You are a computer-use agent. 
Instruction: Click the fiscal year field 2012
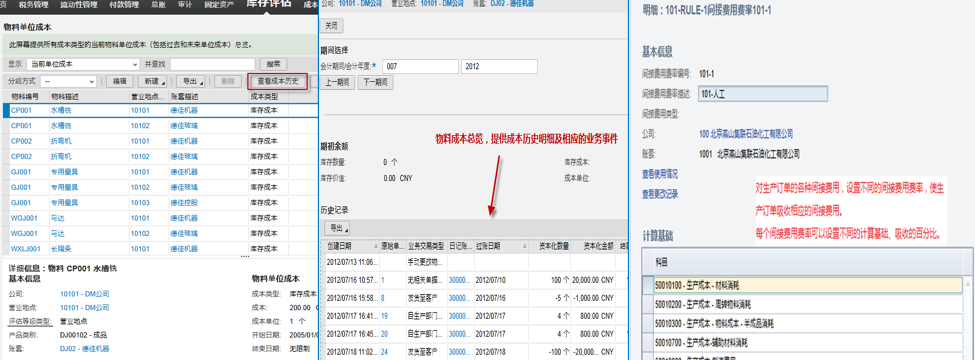pos(499,66)
